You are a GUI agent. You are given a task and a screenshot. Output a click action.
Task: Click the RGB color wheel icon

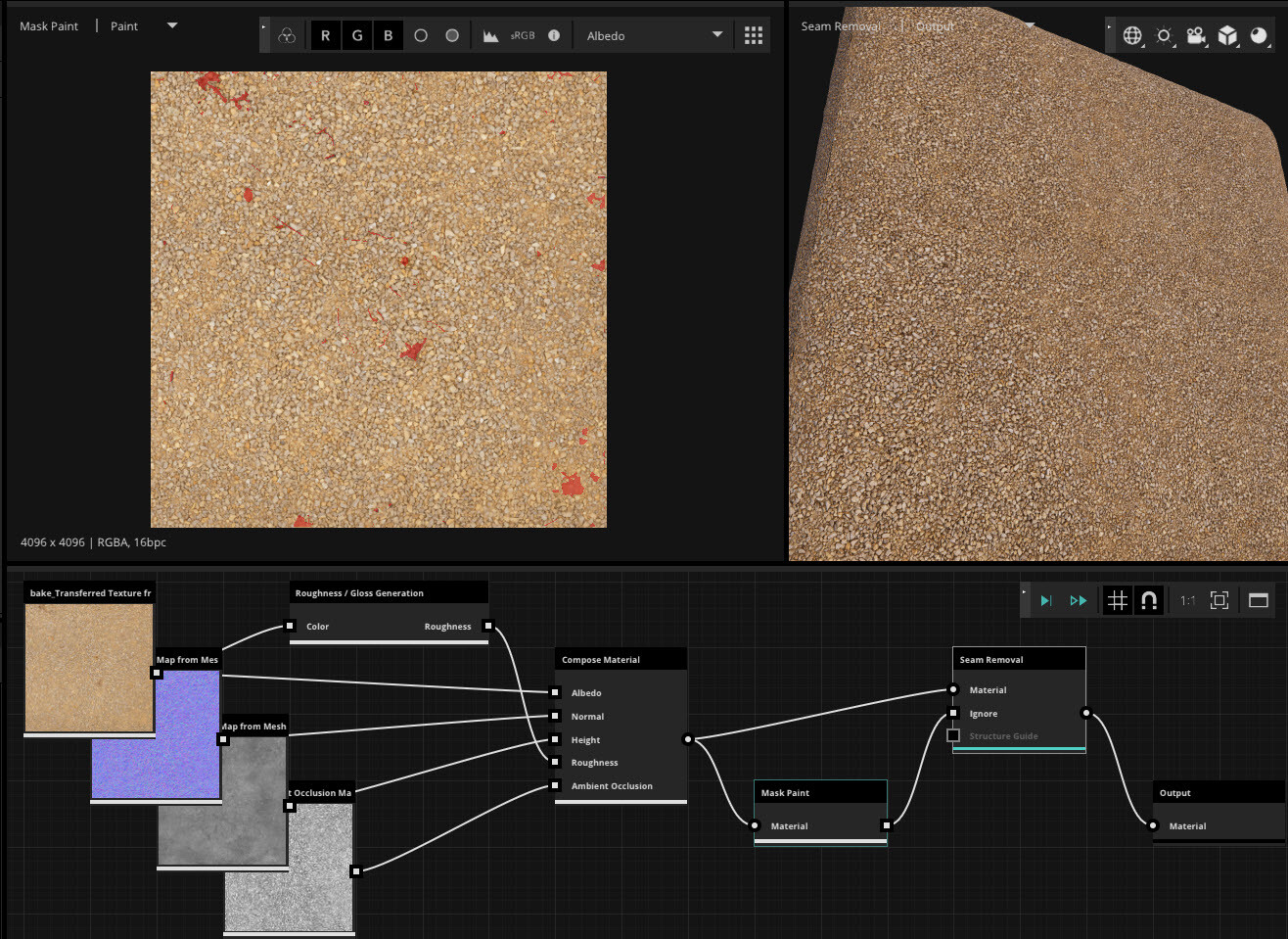[287, 34]
